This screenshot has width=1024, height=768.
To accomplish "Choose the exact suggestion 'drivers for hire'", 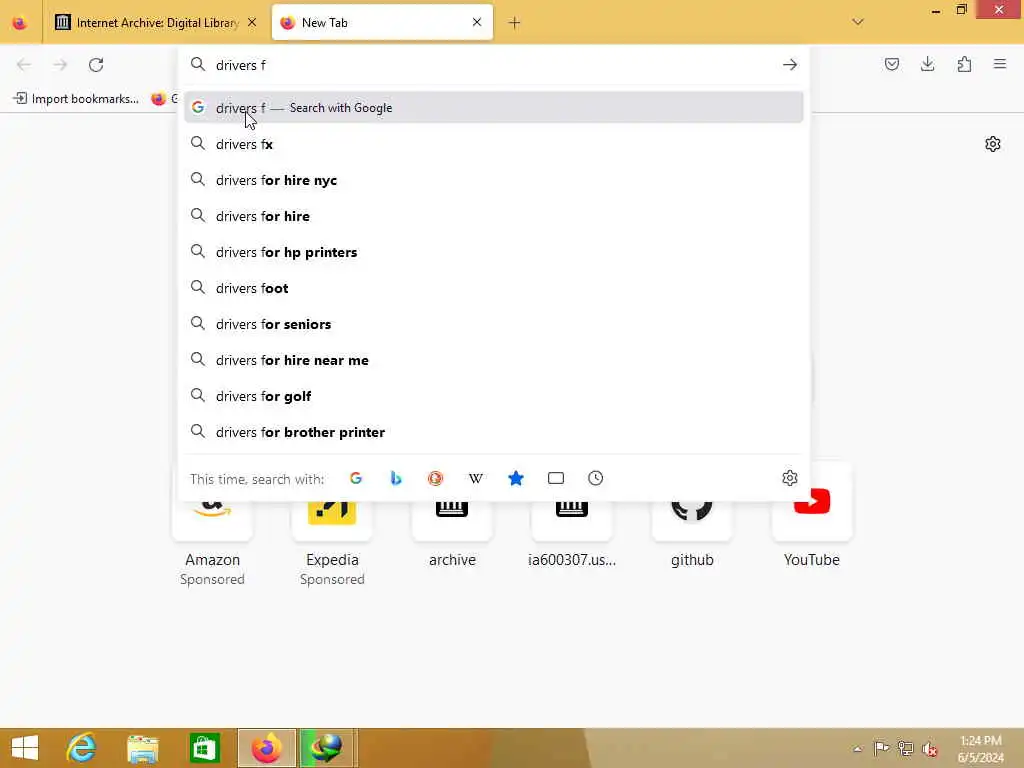I will [494, 216].
